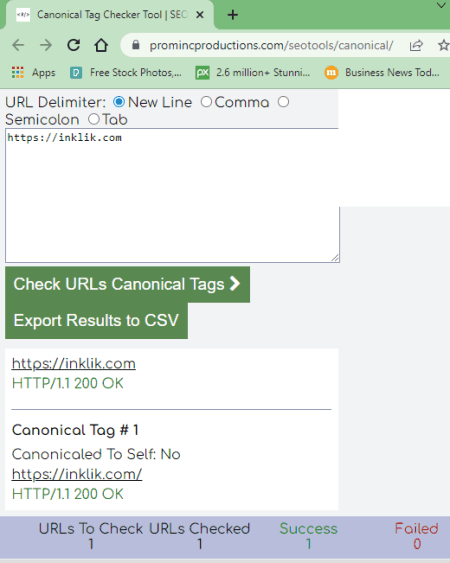450x563 pixels.
Task: Click the first HTTP/1.1 200 OK status
Action: point(68,383)
